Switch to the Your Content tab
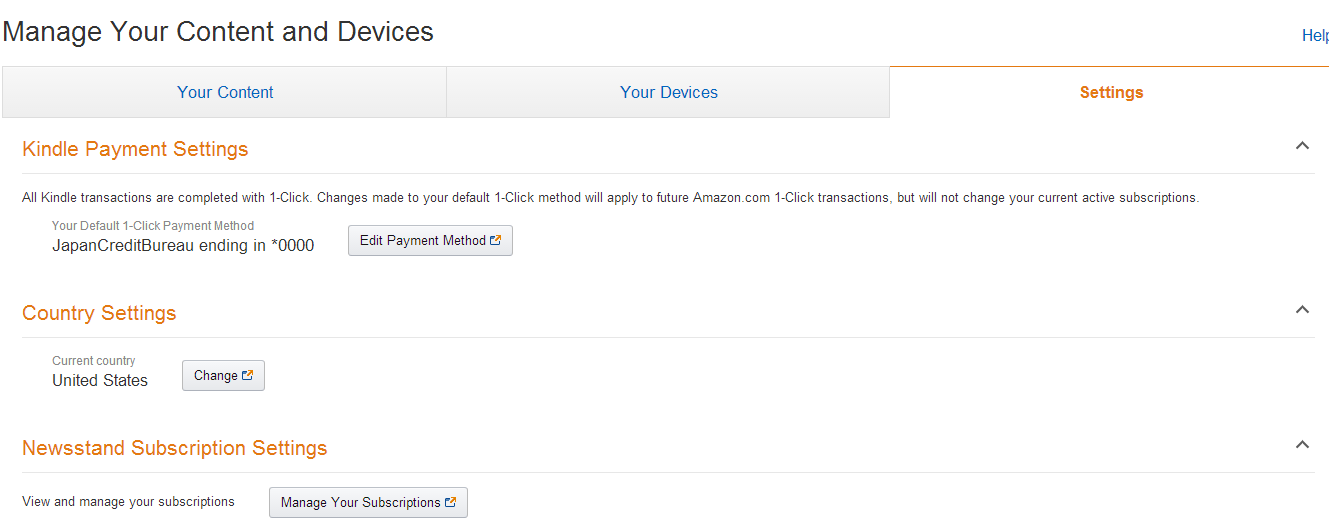Screen dimensions: 1329x527 tap(225, 92)
